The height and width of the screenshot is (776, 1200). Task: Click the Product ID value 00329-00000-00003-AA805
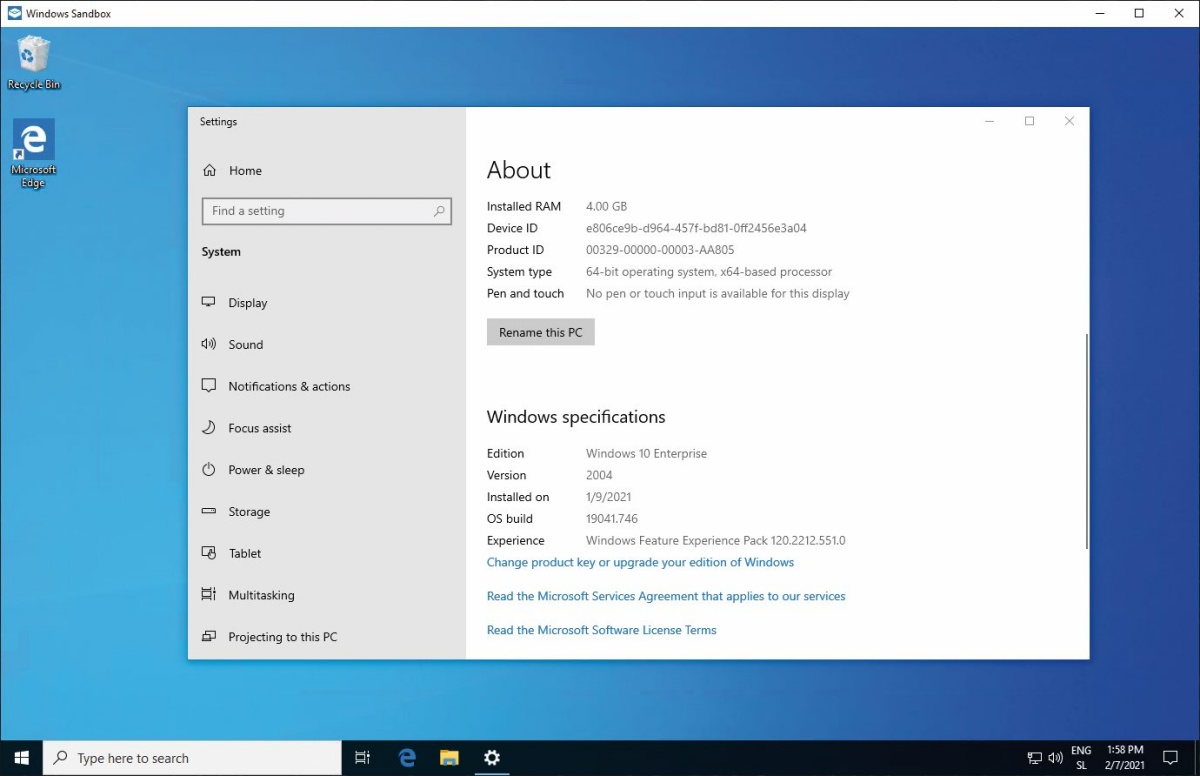click(660, 250)
